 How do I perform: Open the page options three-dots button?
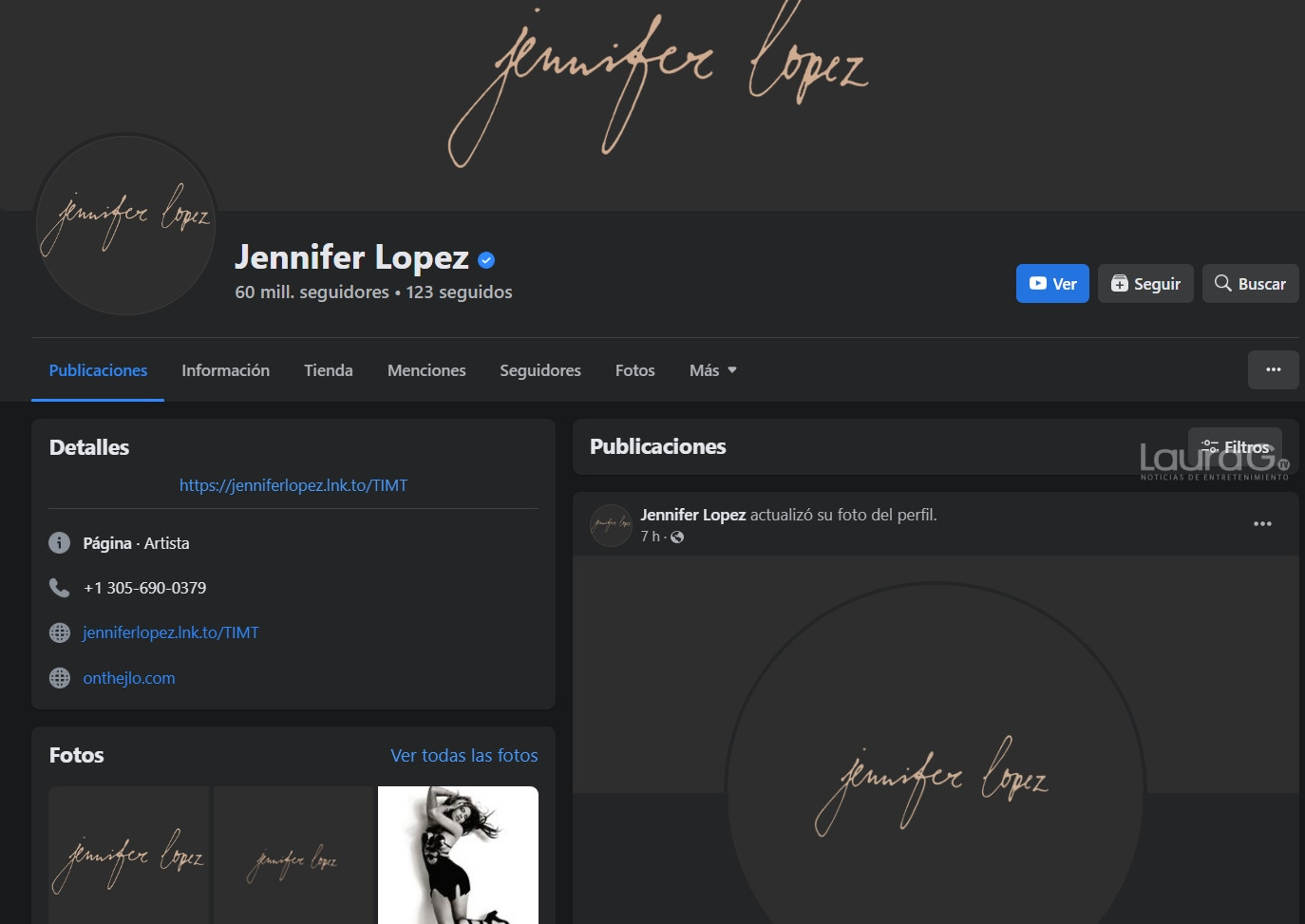click(1273, 370)
